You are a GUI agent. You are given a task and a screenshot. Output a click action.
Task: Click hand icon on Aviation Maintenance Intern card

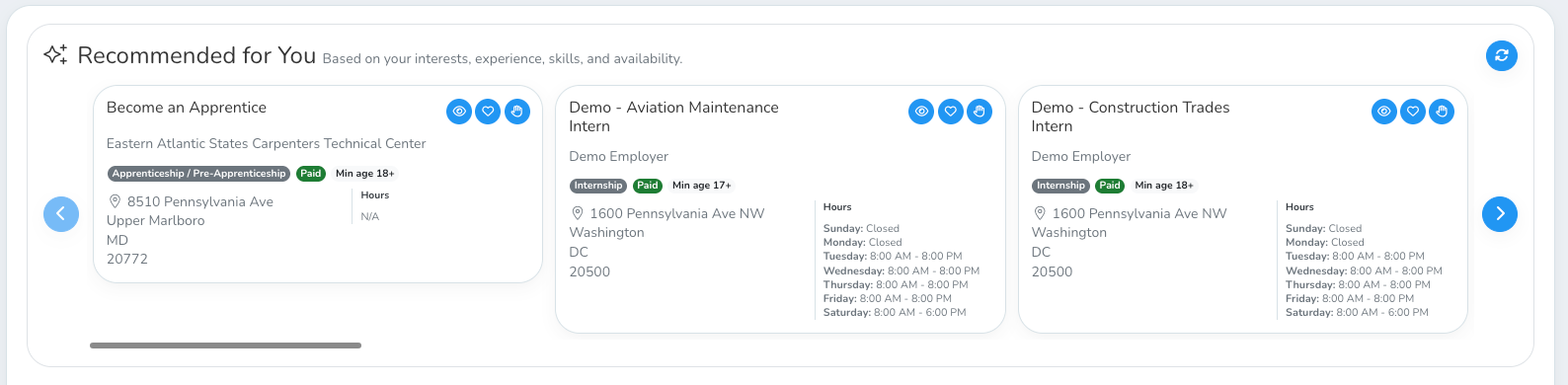click(x=980, y=112)
